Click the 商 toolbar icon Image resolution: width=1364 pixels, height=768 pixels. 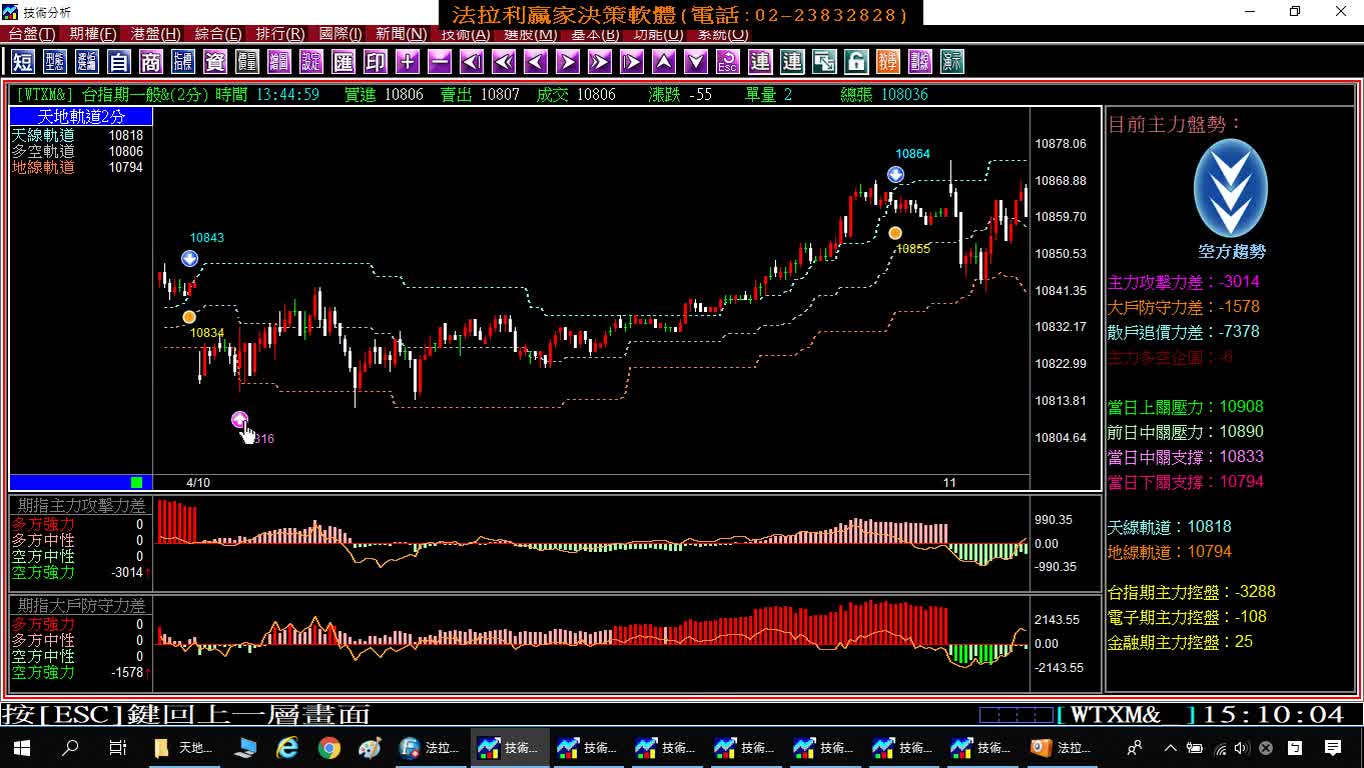151,62
